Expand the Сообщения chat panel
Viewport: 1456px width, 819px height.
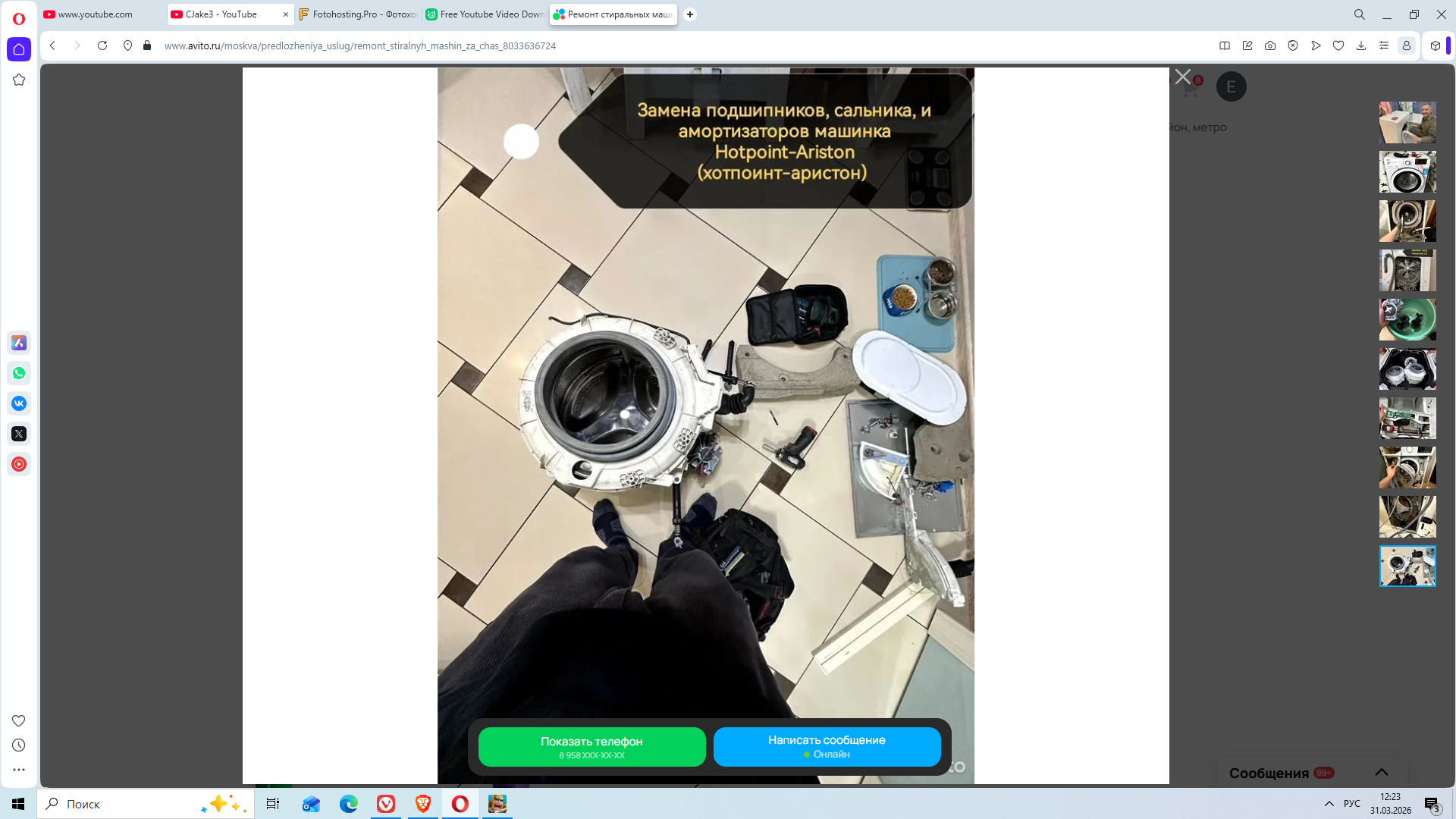click(x=1381, y=772)
